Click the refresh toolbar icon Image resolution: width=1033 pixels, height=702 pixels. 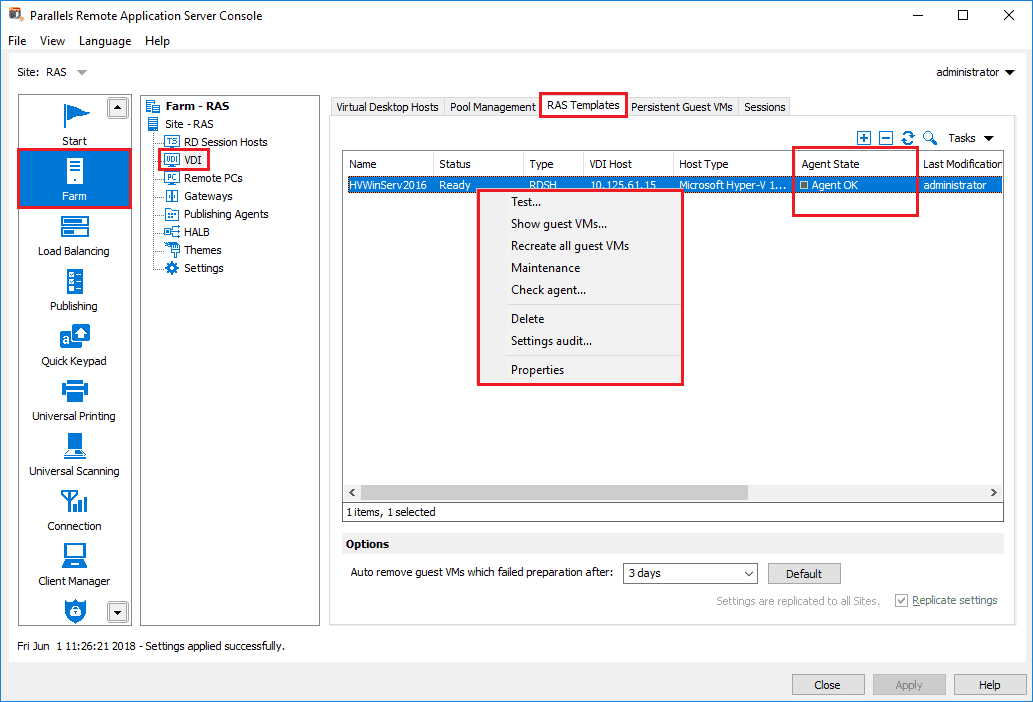(x=908, y=138)
